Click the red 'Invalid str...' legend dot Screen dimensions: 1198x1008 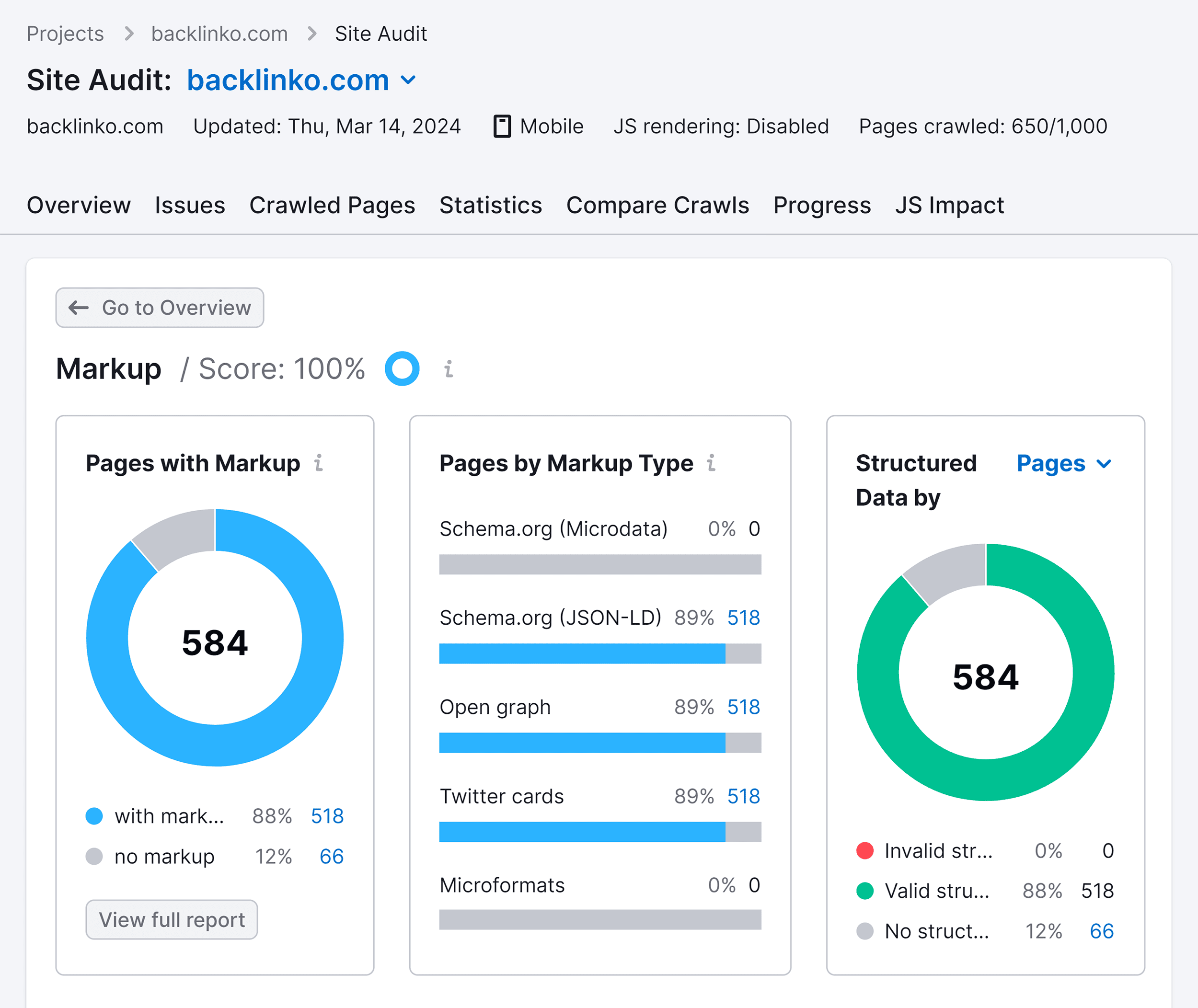click(865, 851)
